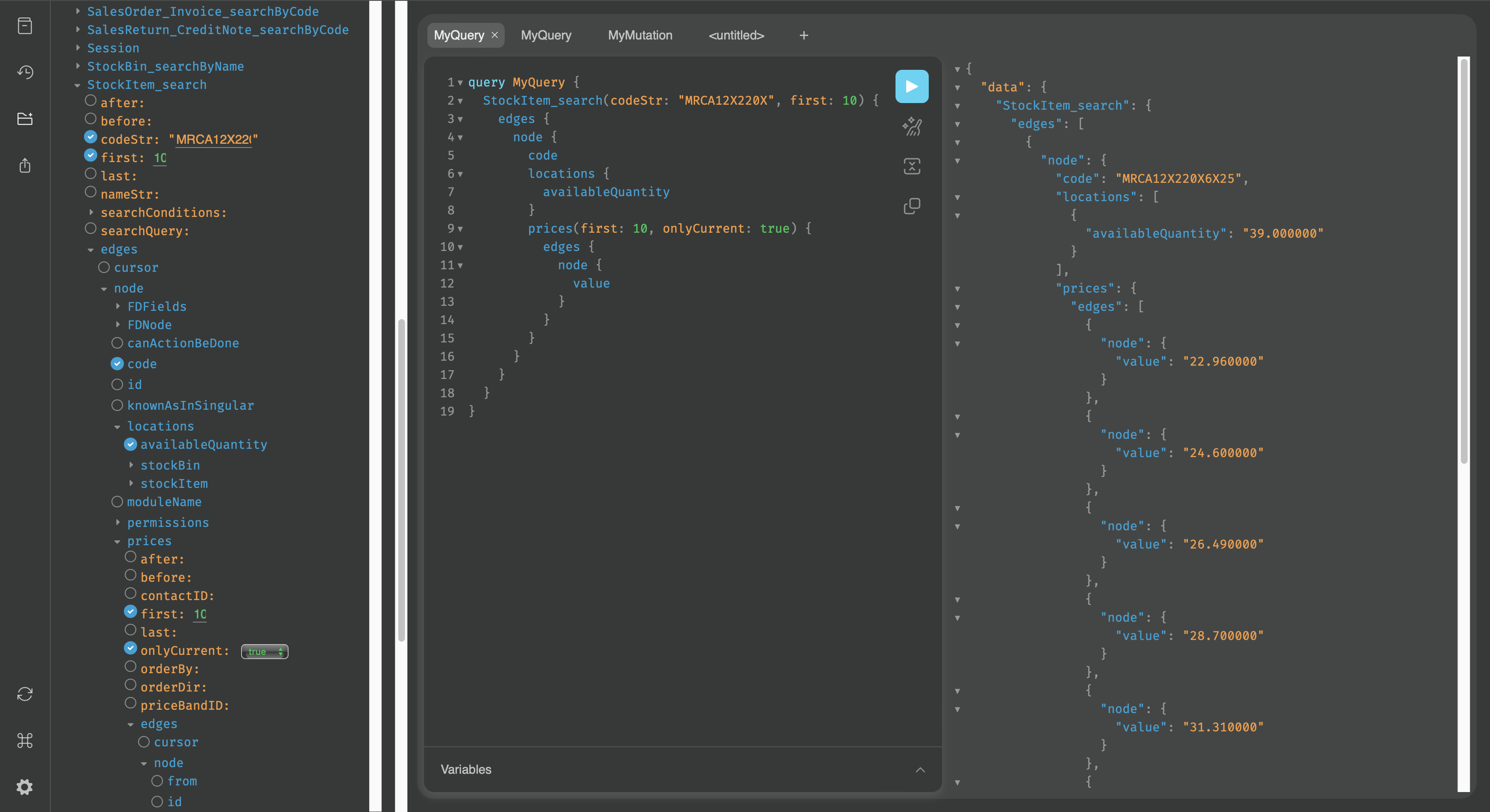Edit StockItem_search first: 10 value input
Image resolution: width=1490 pixels, height=812 pixels.
(x=160, y=158)
